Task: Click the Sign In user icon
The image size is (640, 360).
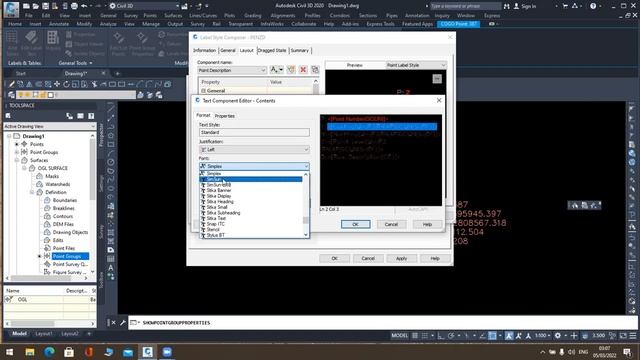Action: point(516,6)
